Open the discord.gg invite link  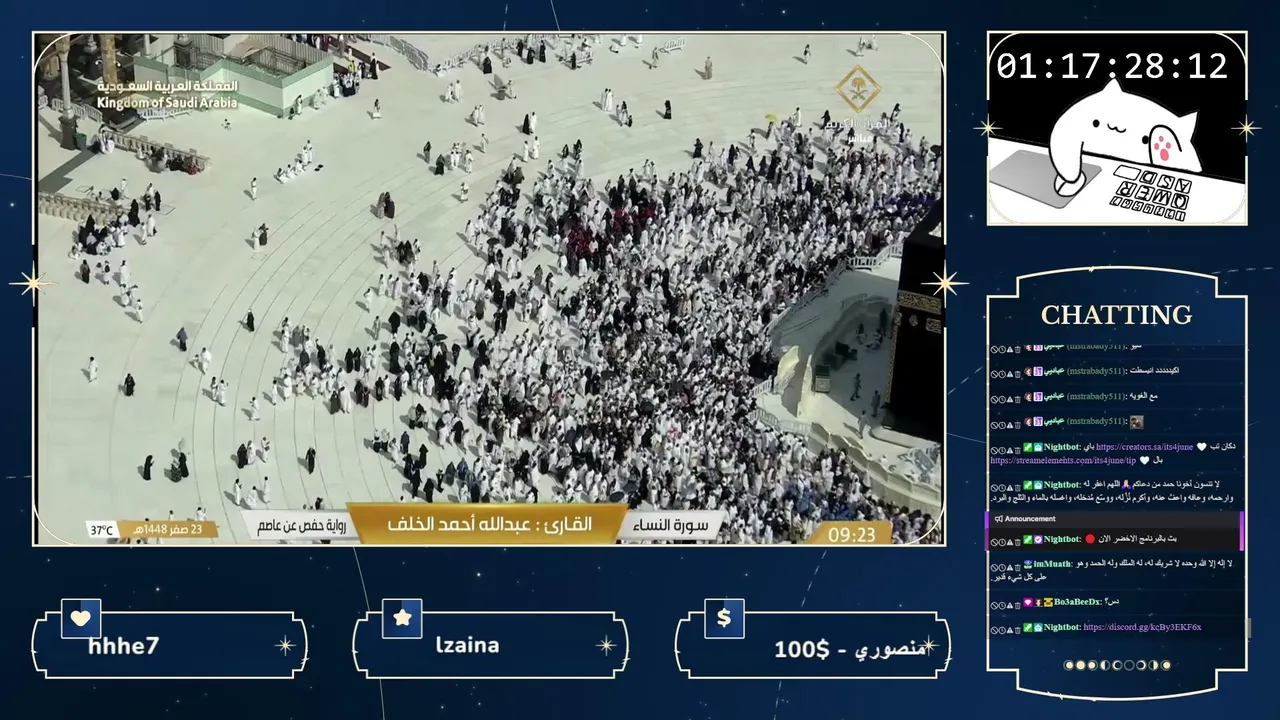[1142, 628]
